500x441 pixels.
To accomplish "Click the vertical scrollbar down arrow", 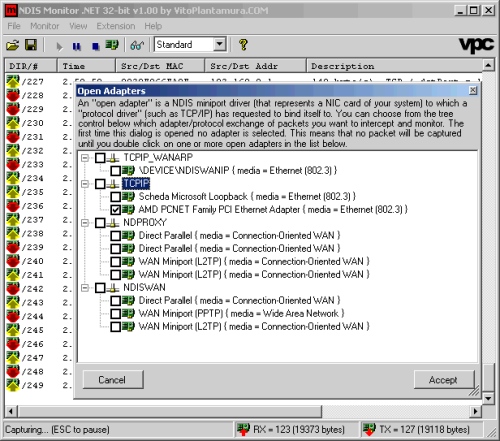I will 488,398.
